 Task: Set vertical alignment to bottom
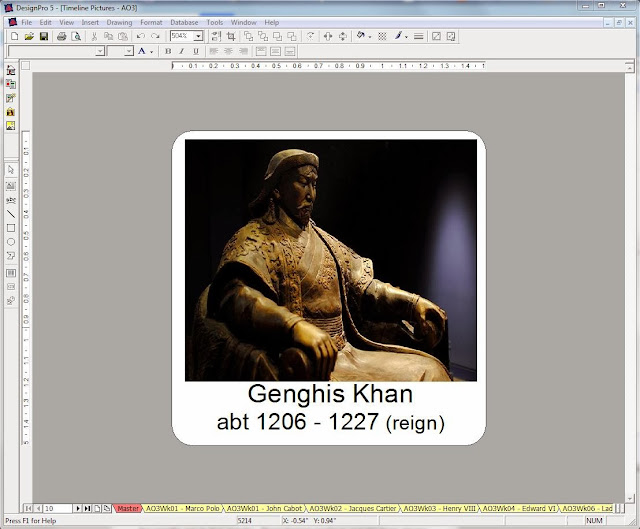coord(290,51)
